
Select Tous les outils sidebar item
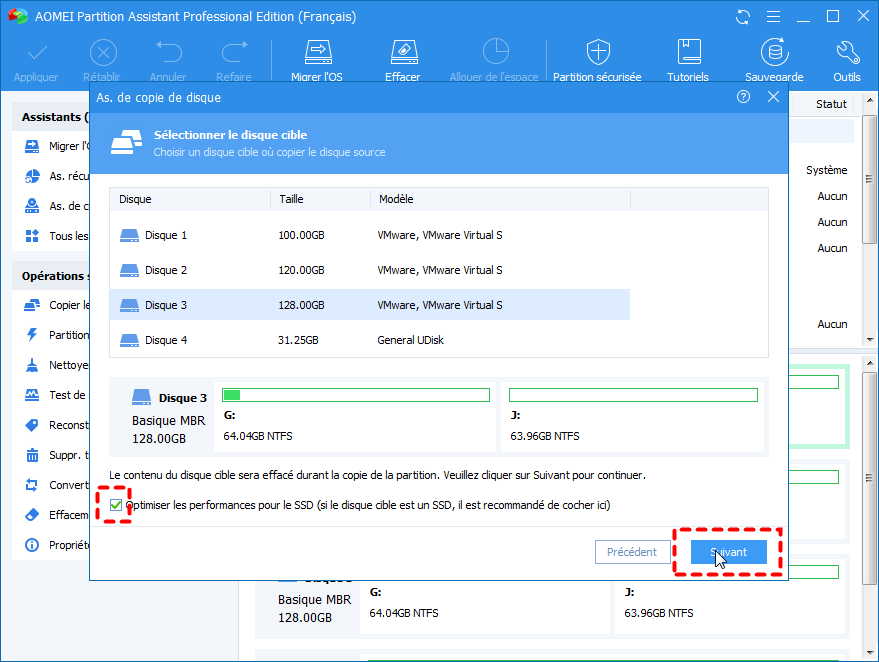tap(57, 236)
